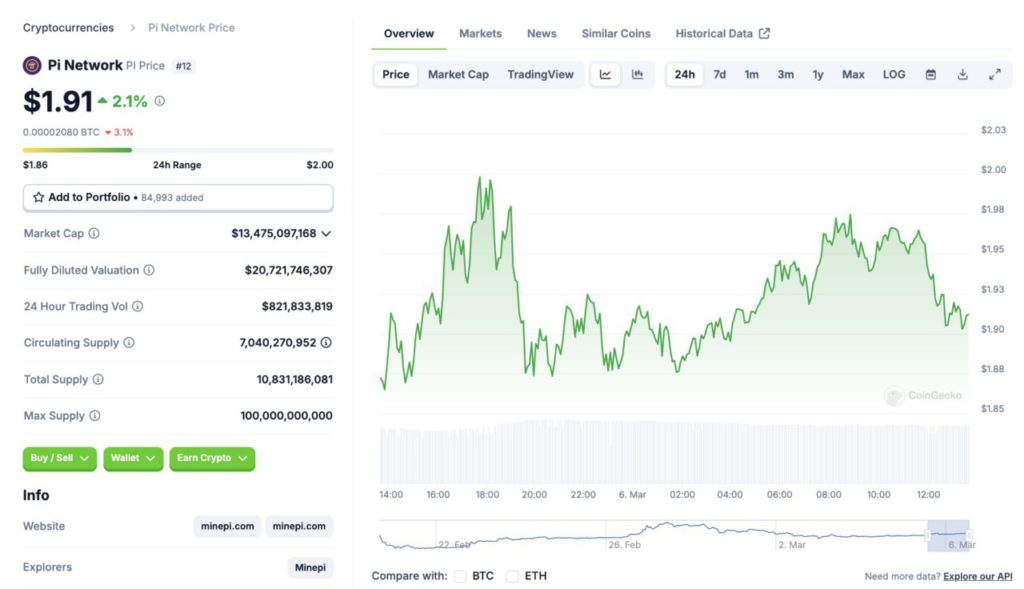The height and width of the screenshot is (589, 1024).
Task: Click the 24h Range progress bar
Action: (x=177, y=150)
